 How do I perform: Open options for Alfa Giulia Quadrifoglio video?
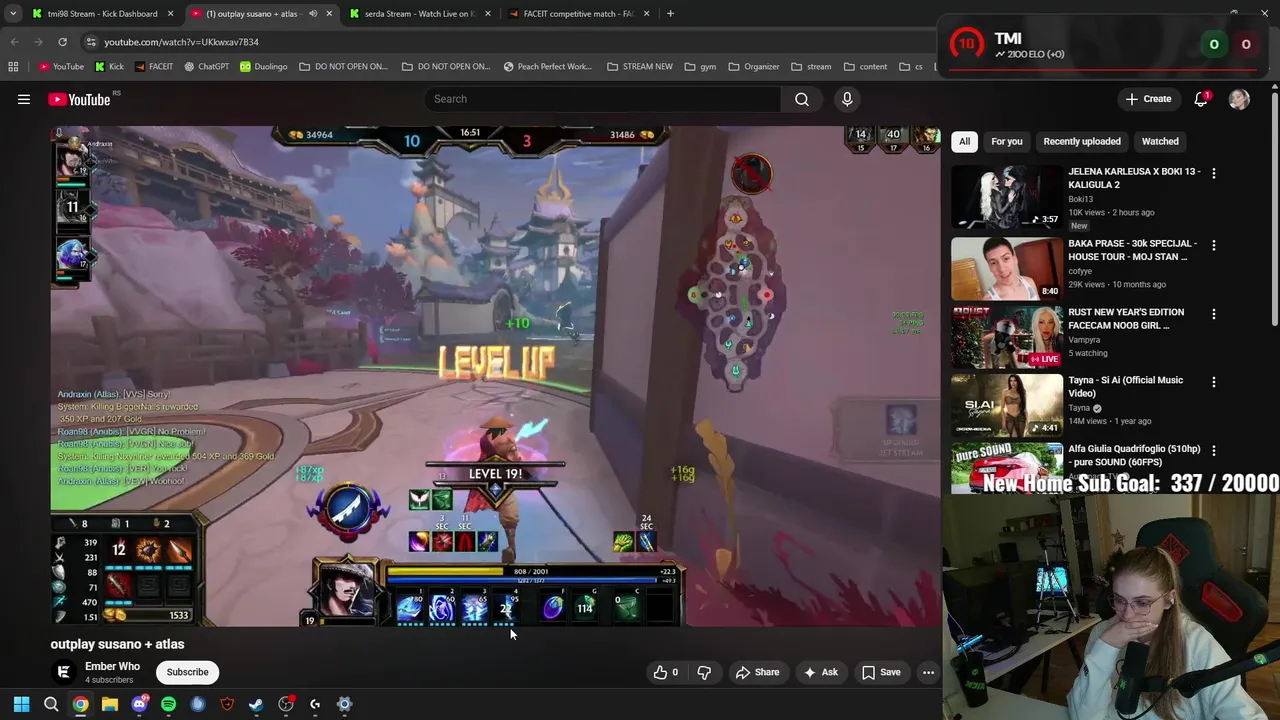tap(1214, 450)
